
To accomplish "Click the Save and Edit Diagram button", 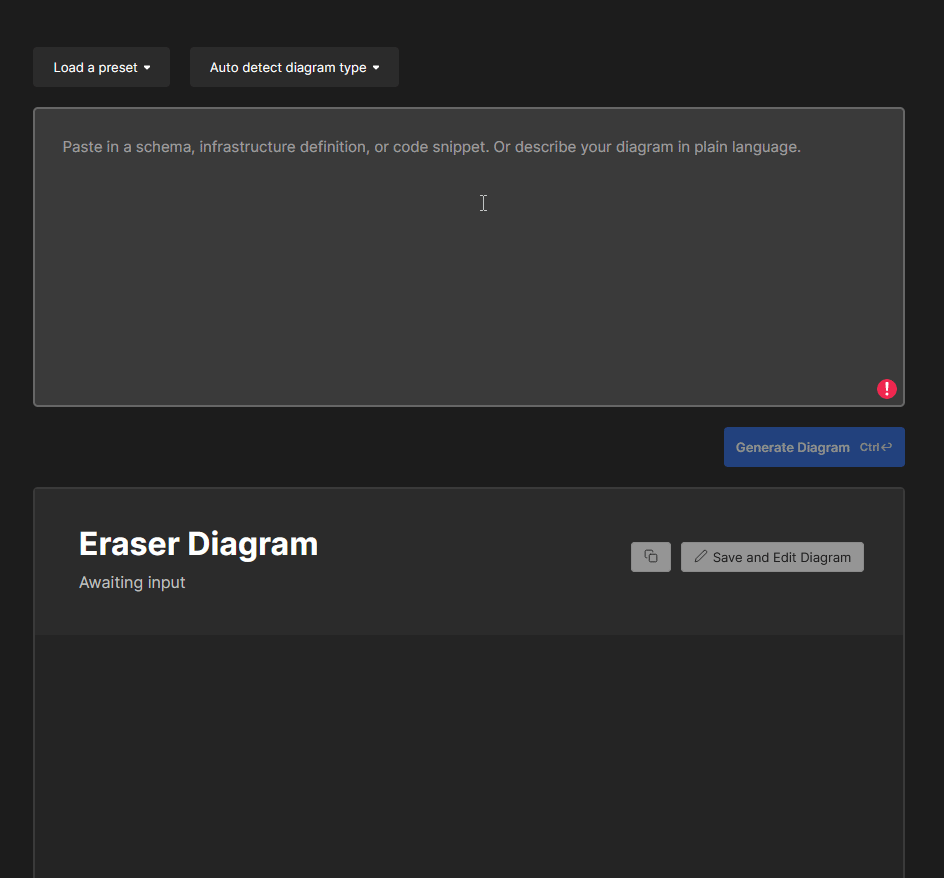I will click(x=772, y=557).
